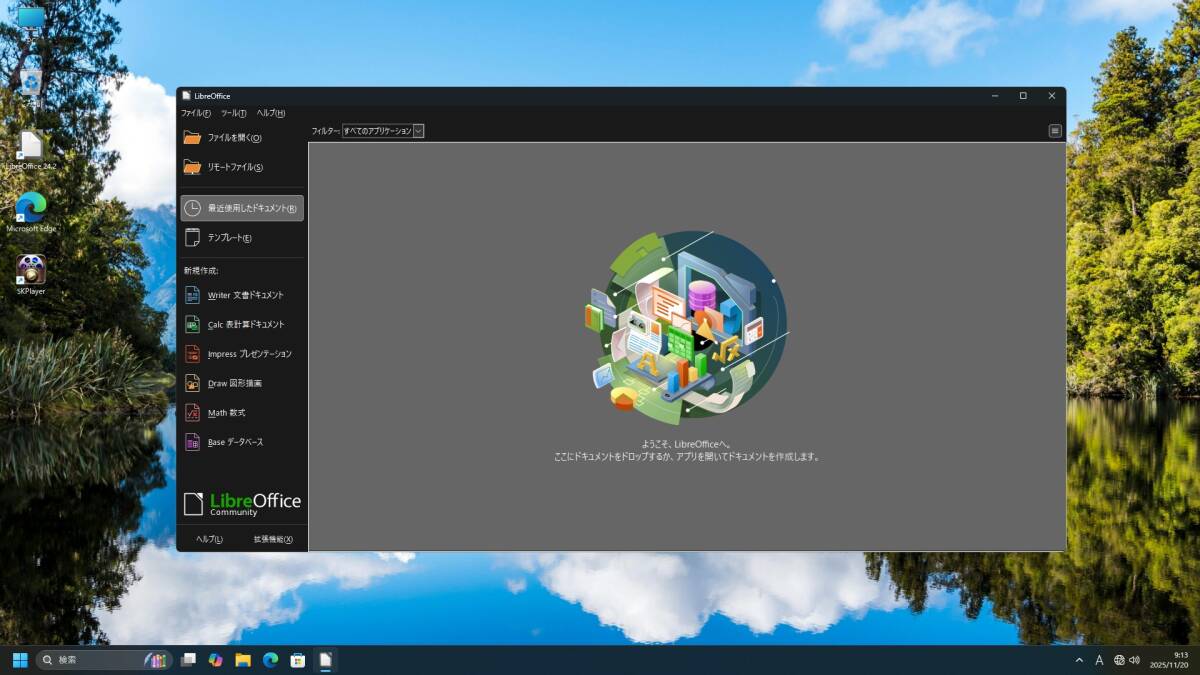Click the Calc spreadsheet icon

[x=193, y=324]
